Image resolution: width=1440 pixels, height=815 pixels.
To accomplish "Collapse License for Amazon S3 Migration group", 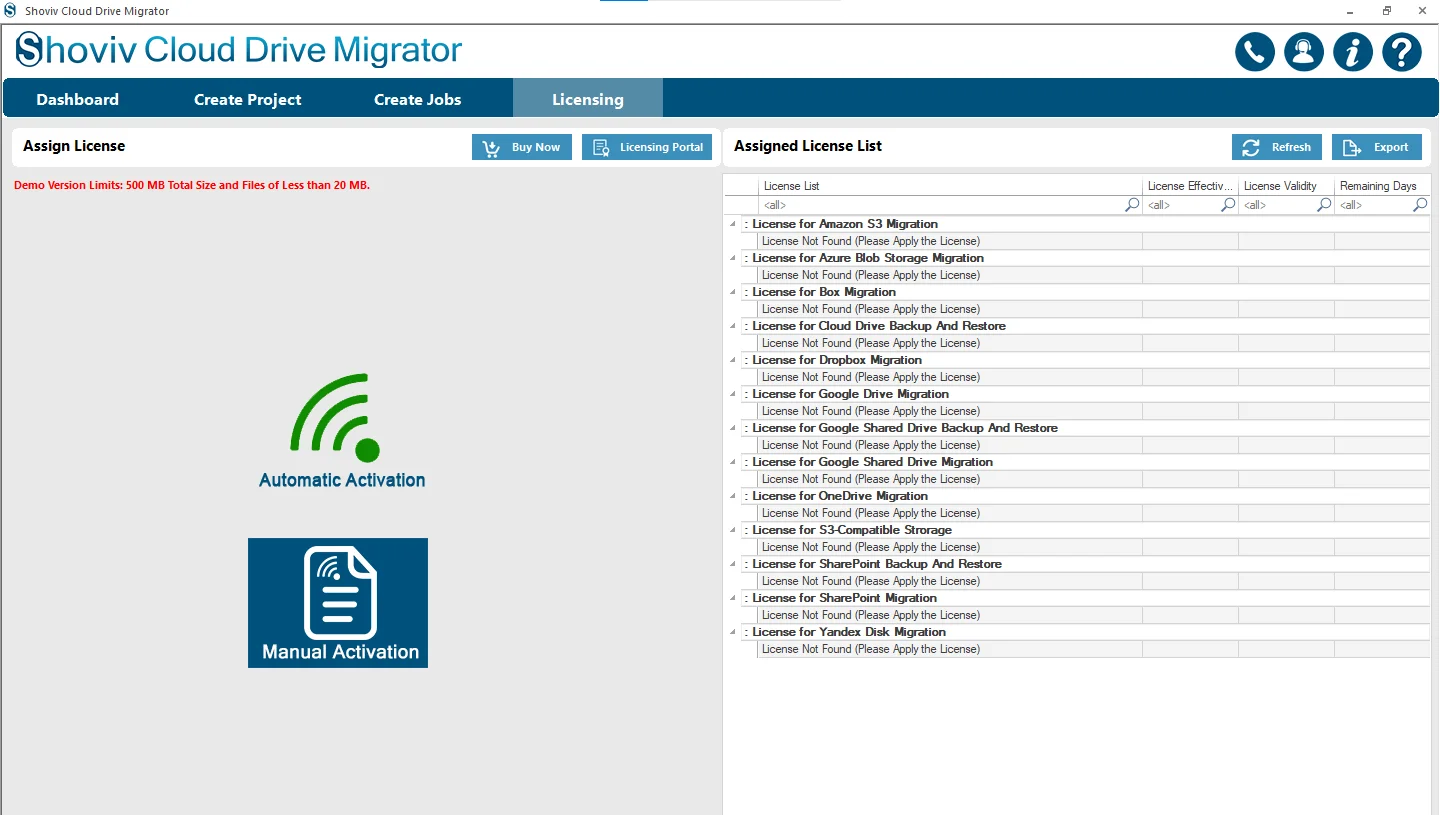I will (x=731, y=224).
